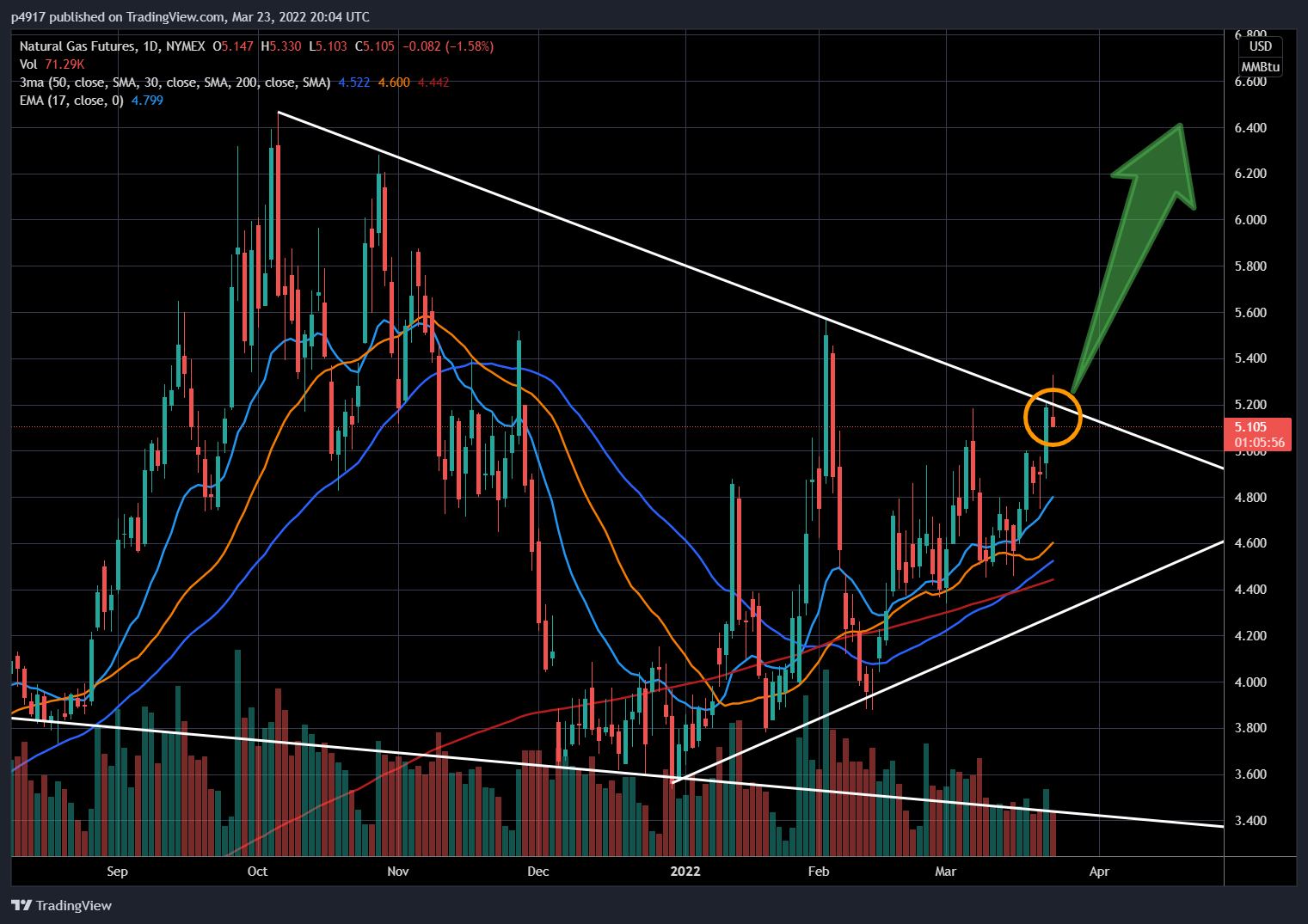Click the low value L5.103
The width and height of the screenshot is (1308, 924).
tap(328, 46)
